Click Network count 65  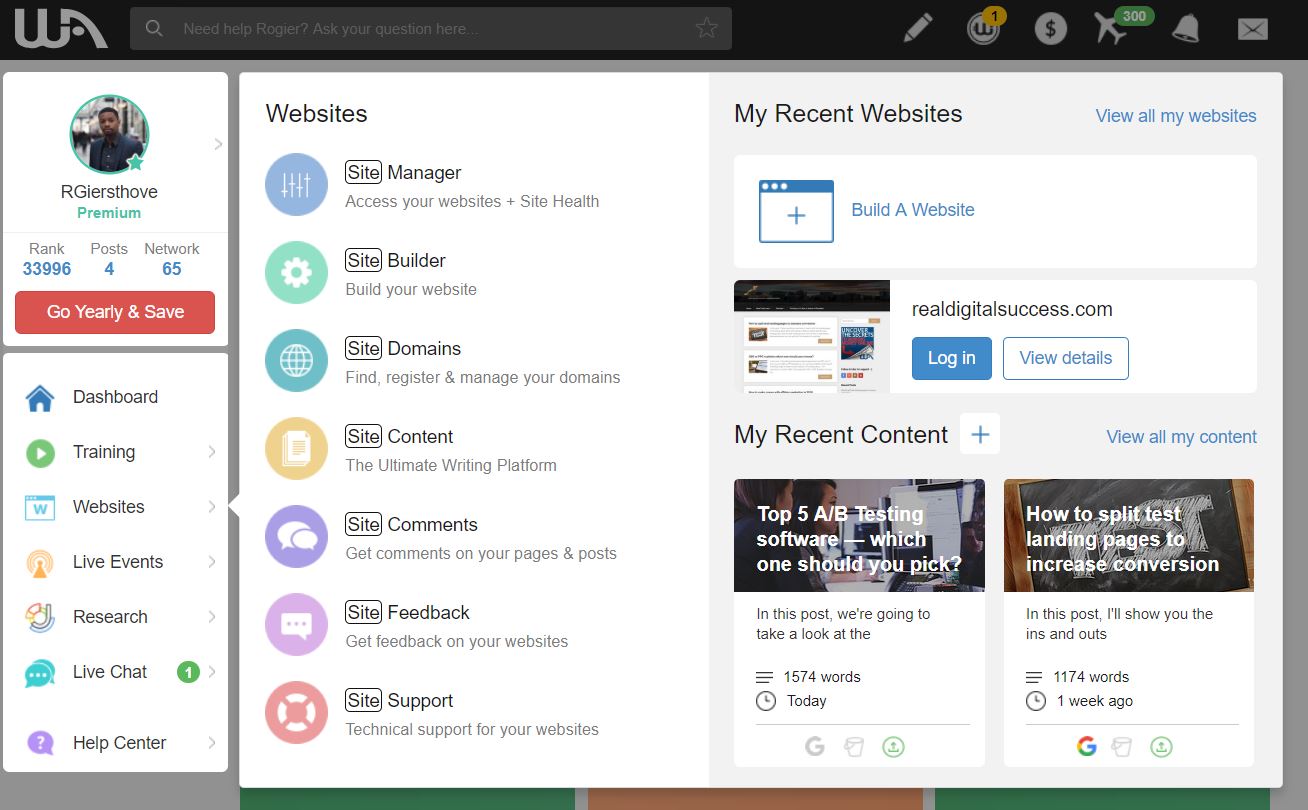tap(172, 269)
